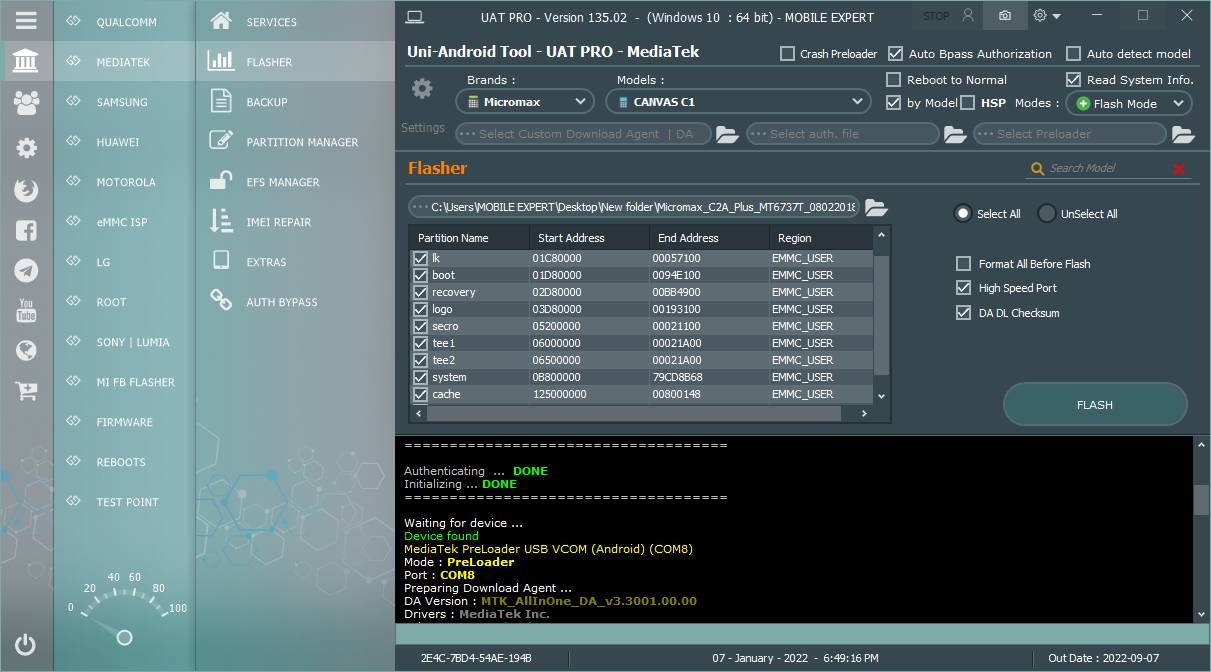Open the Telegram icon link
The height and width of the screenshot is (672, 1211).
[x=26, y=270]
